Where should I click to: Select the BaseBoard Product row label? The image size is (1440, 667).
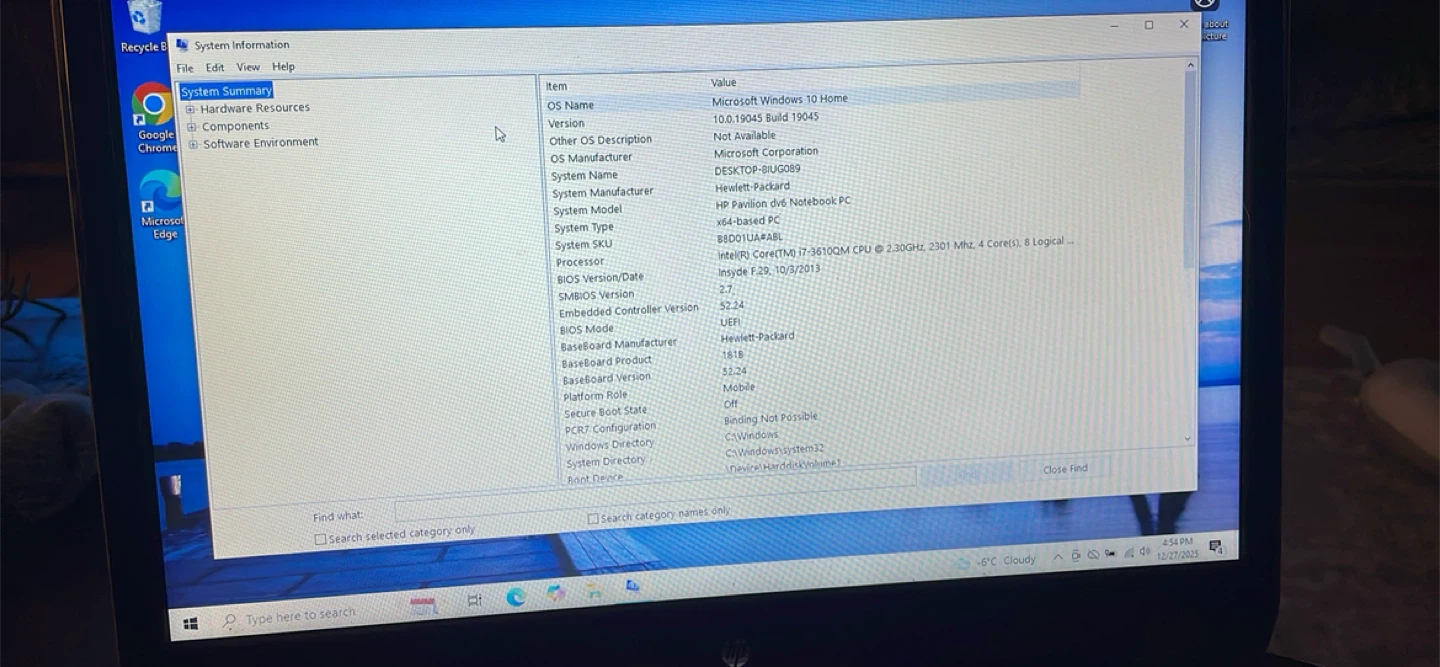point(606,362)
